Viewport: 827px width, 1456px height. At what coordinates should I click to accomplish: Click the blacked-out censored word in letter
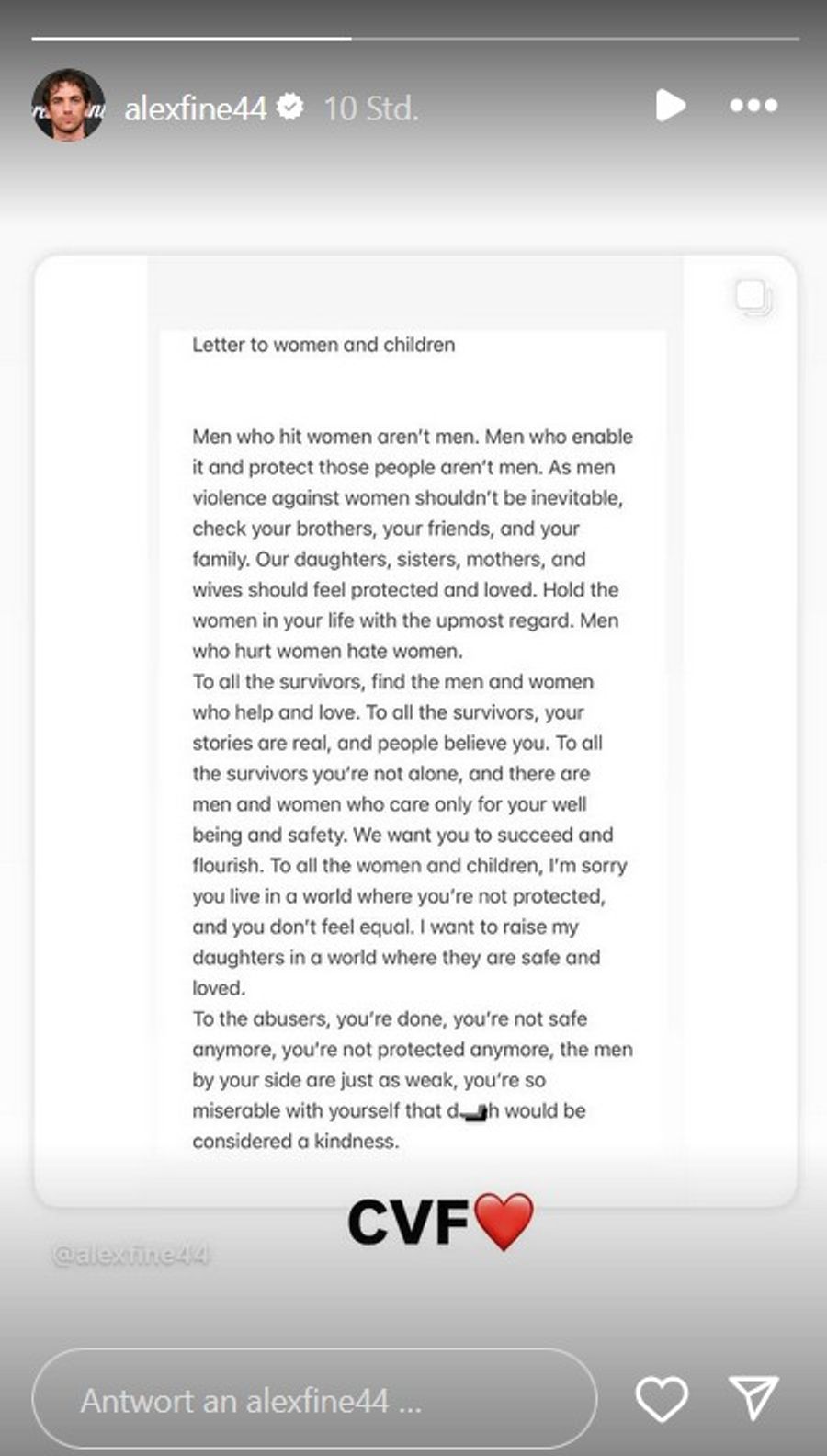click(473, 1112)
